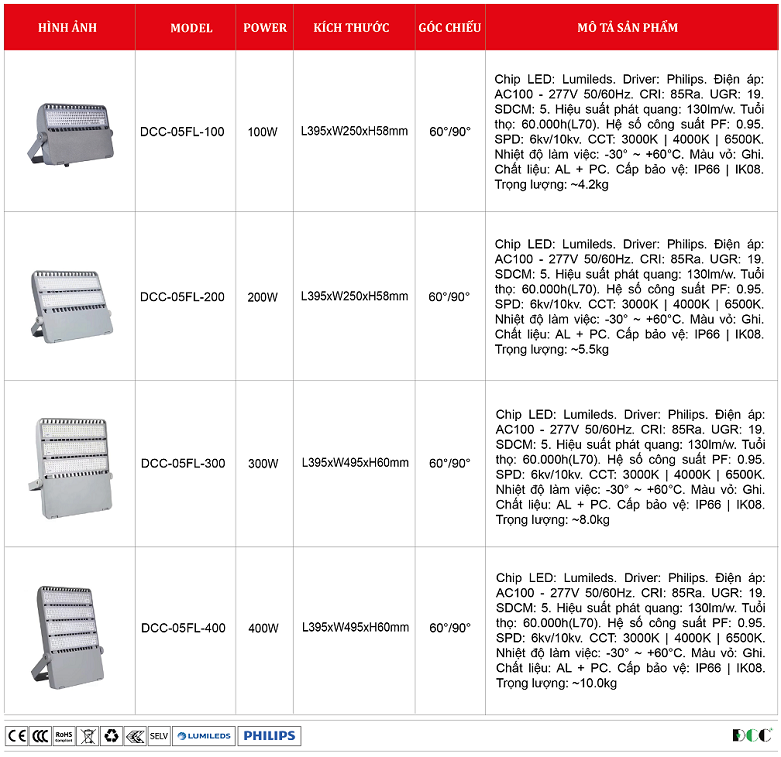
Task: Click the CCC certification icon
Action: [x=40, y=736]
